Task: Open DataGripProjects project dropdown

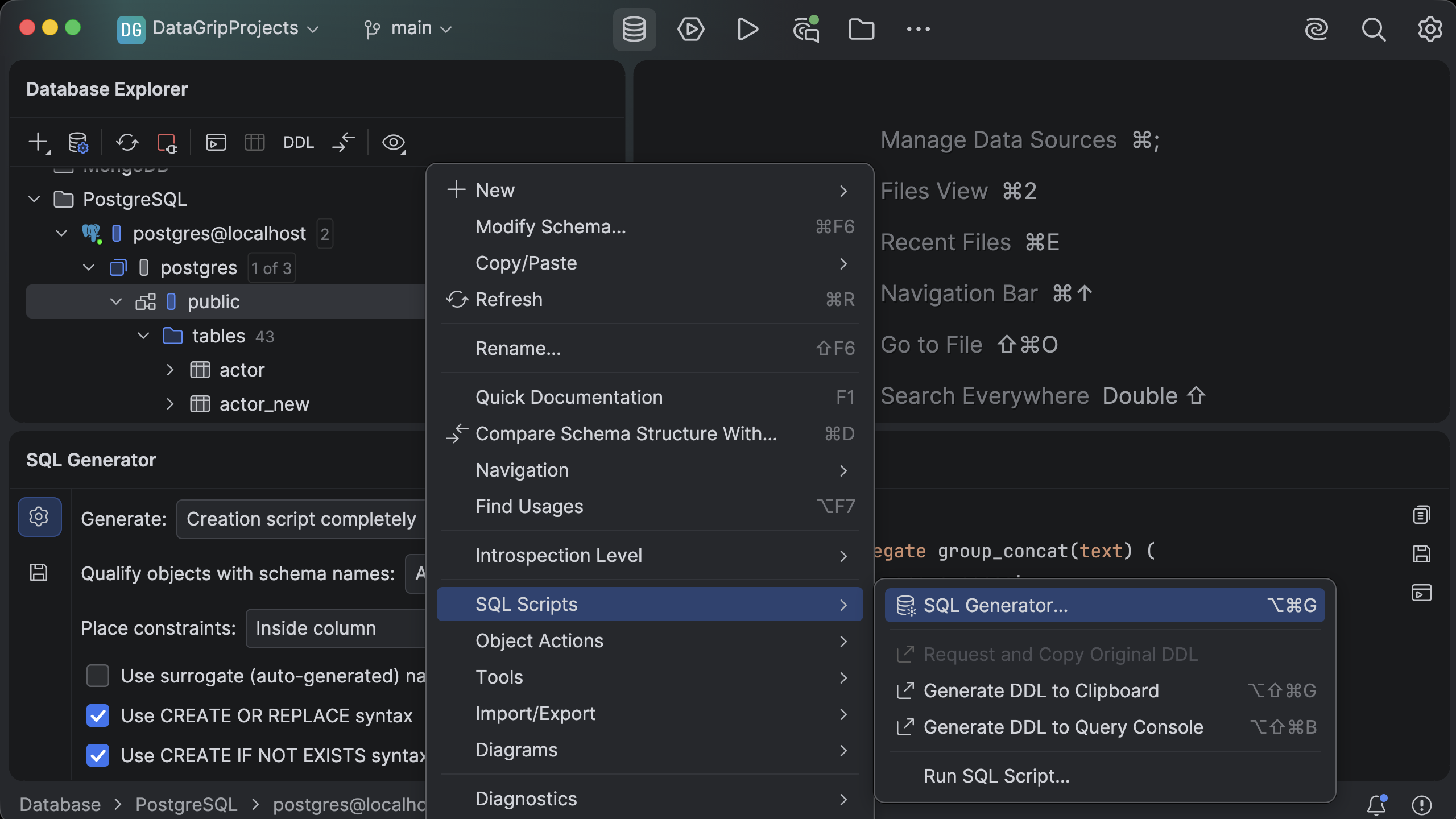Action: 218,28
